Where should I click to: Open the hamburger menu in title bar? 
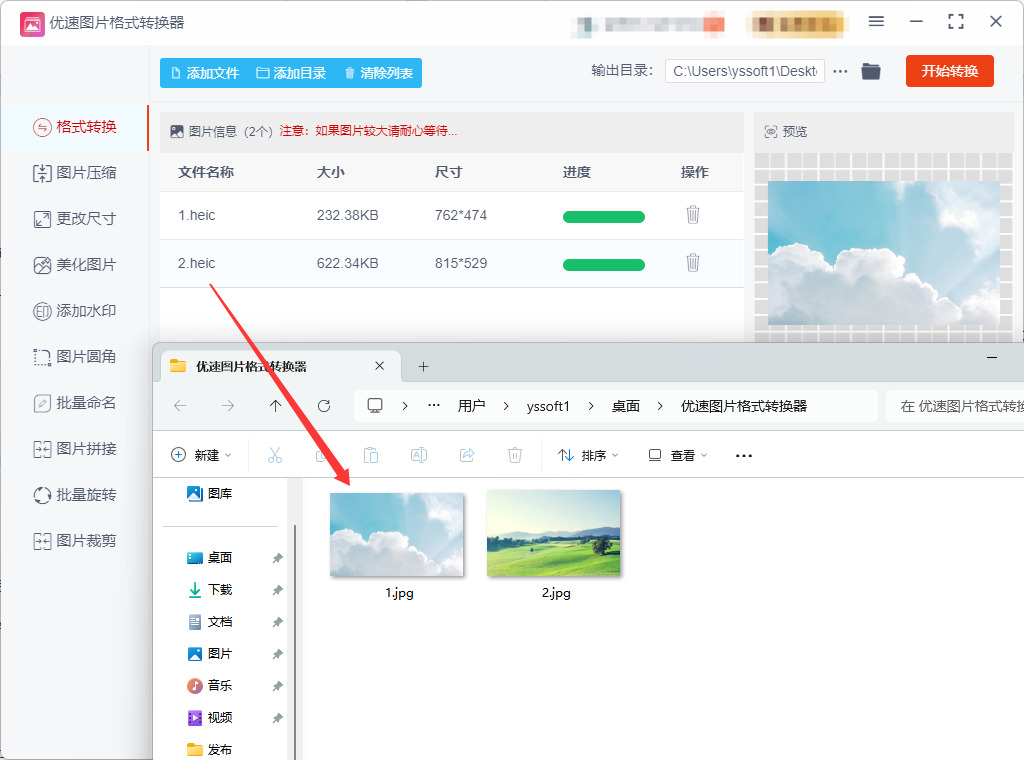tap(876, 22)
